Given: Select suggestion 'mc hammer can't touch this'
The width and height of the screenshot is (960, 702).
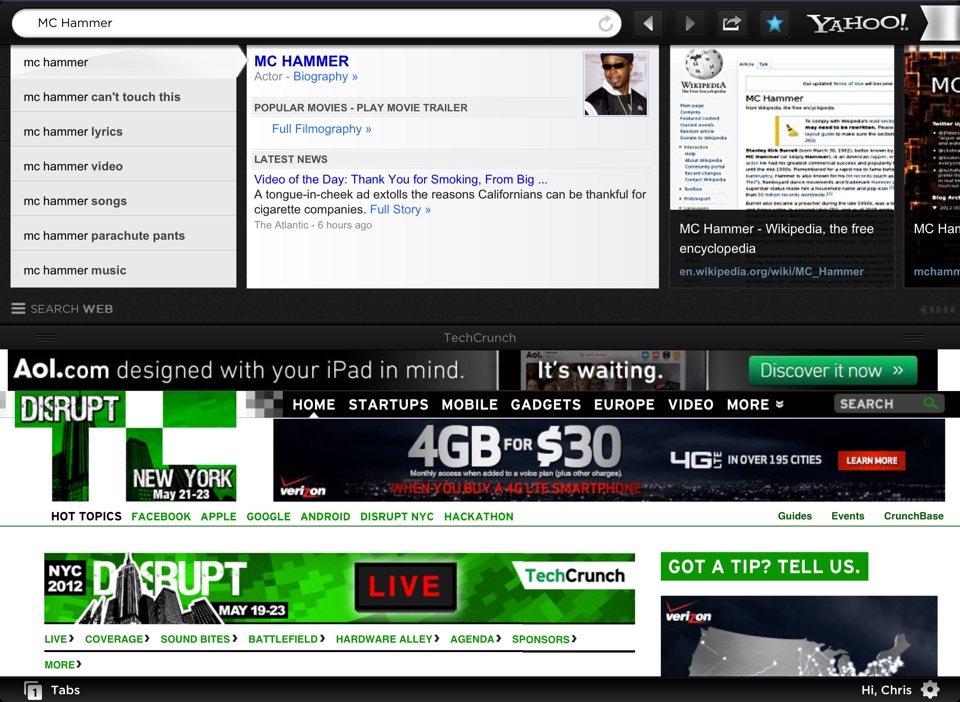Looking at the screenshot, I should [x=123, y=97].
